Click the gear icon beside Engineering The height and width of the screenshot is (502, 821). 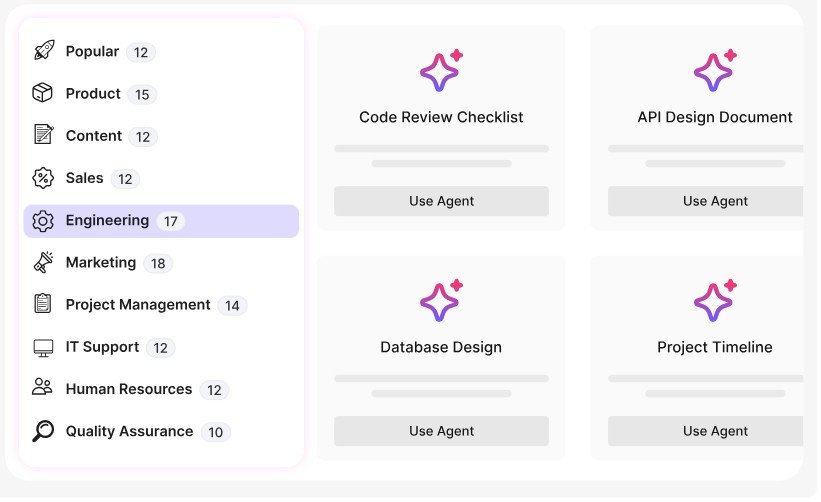pos(43,221)
